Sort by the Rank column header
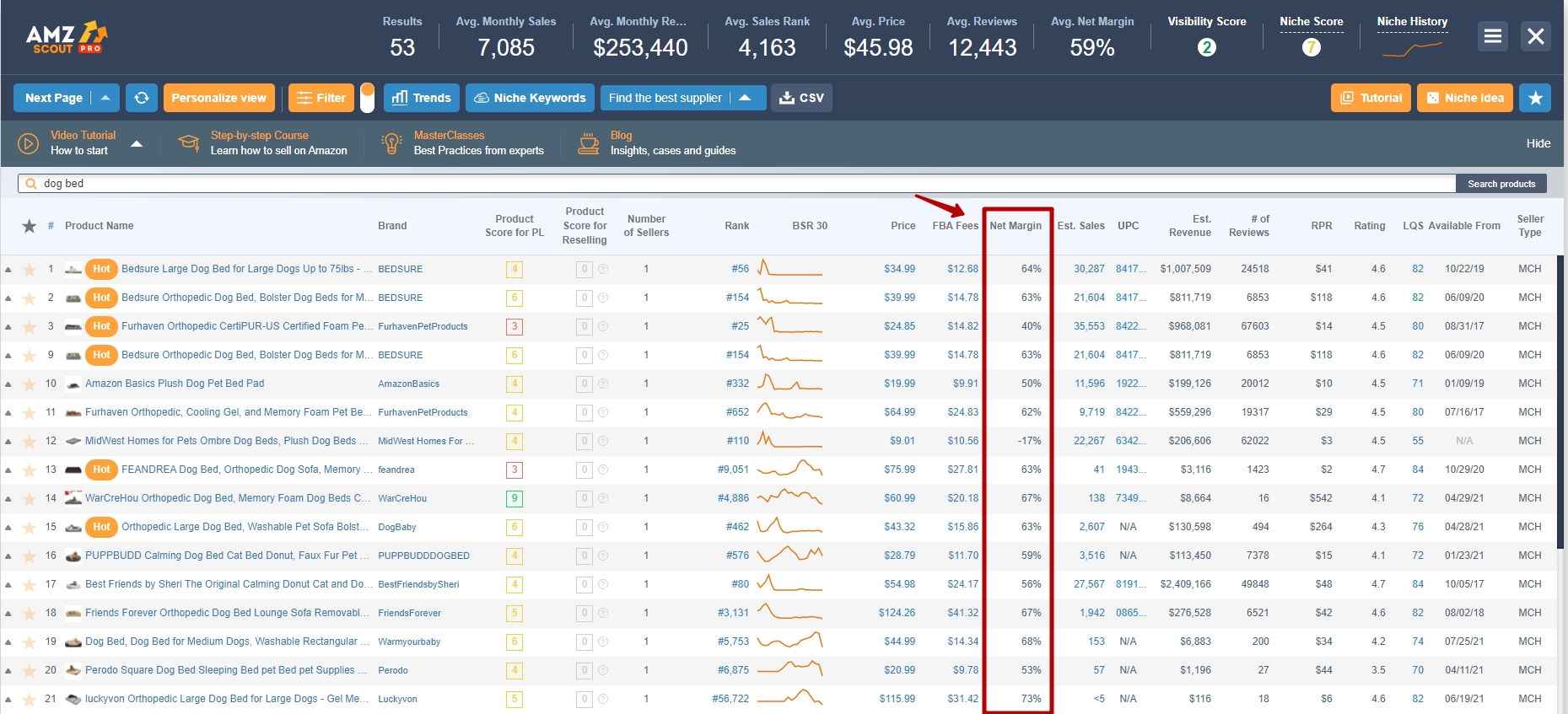1568x714 pixels. [x=736, y=226]
